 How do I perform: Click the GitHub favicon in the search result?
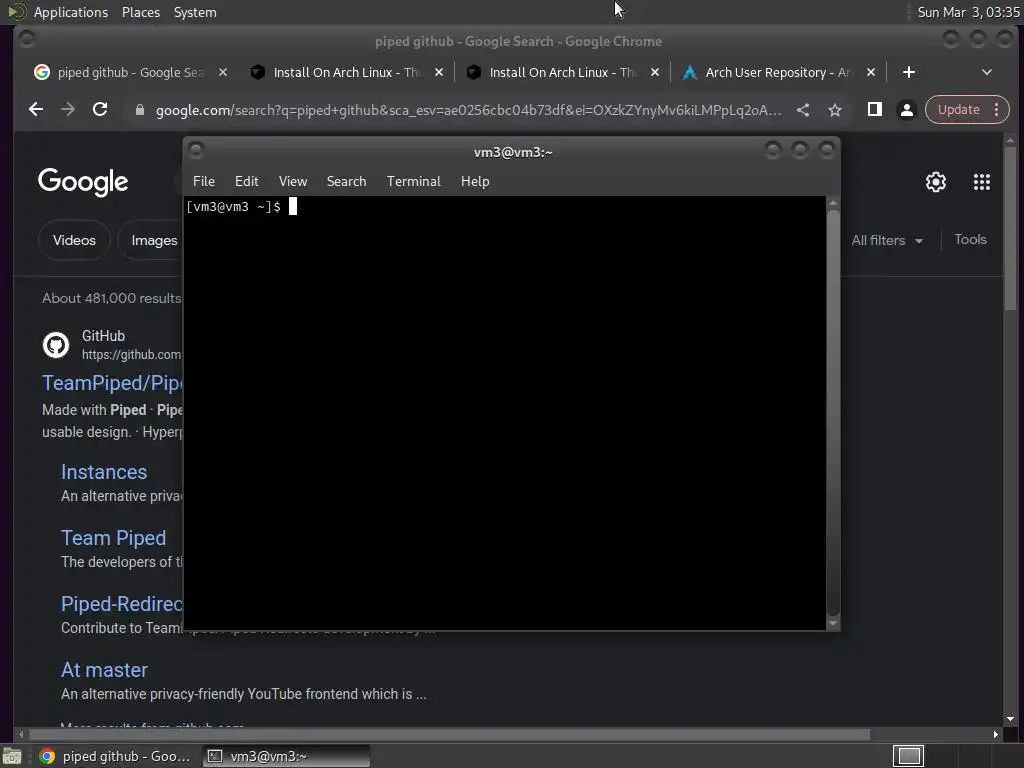[56, 345]
